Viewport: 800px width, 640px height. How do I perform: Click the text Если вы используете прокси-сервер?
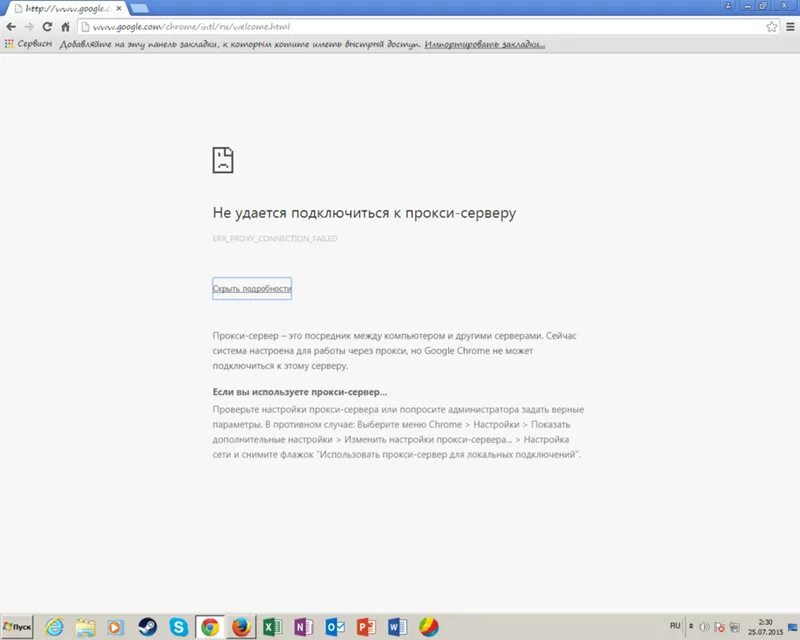299,392
